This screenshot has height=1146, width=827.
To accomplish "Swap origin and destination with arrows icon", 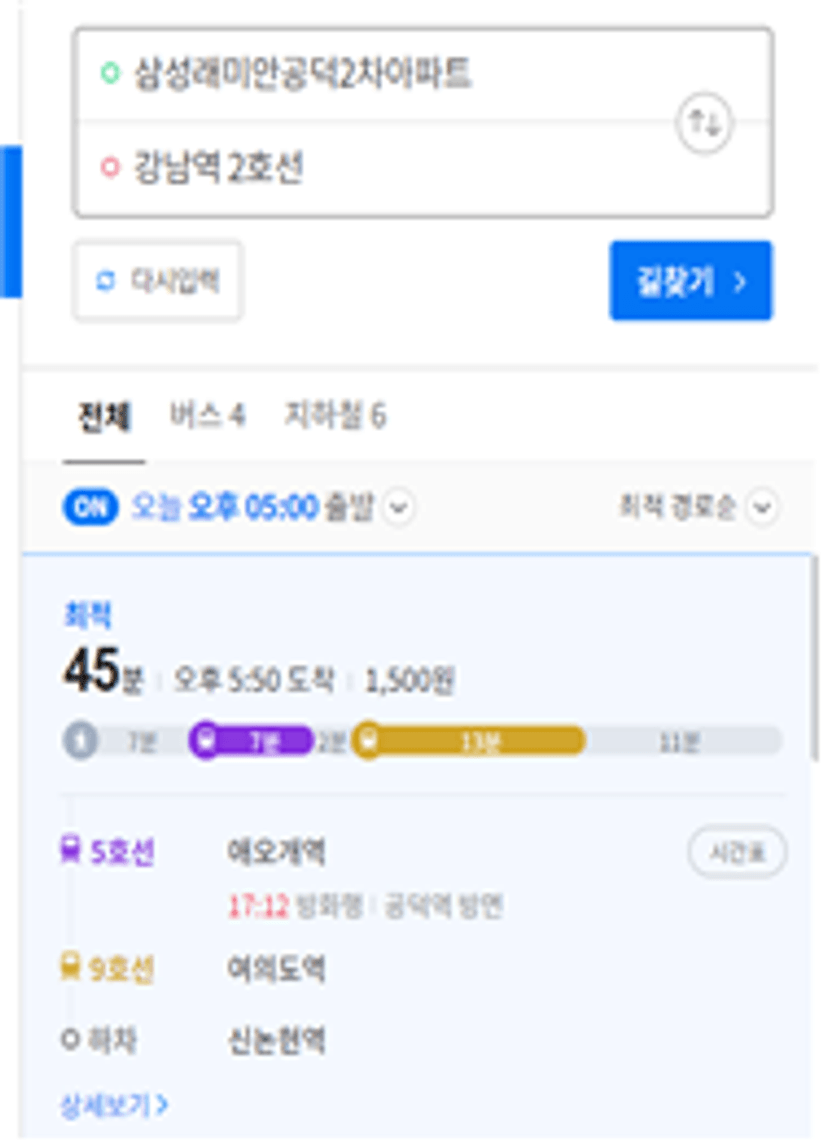I will [x=704, y=123].
